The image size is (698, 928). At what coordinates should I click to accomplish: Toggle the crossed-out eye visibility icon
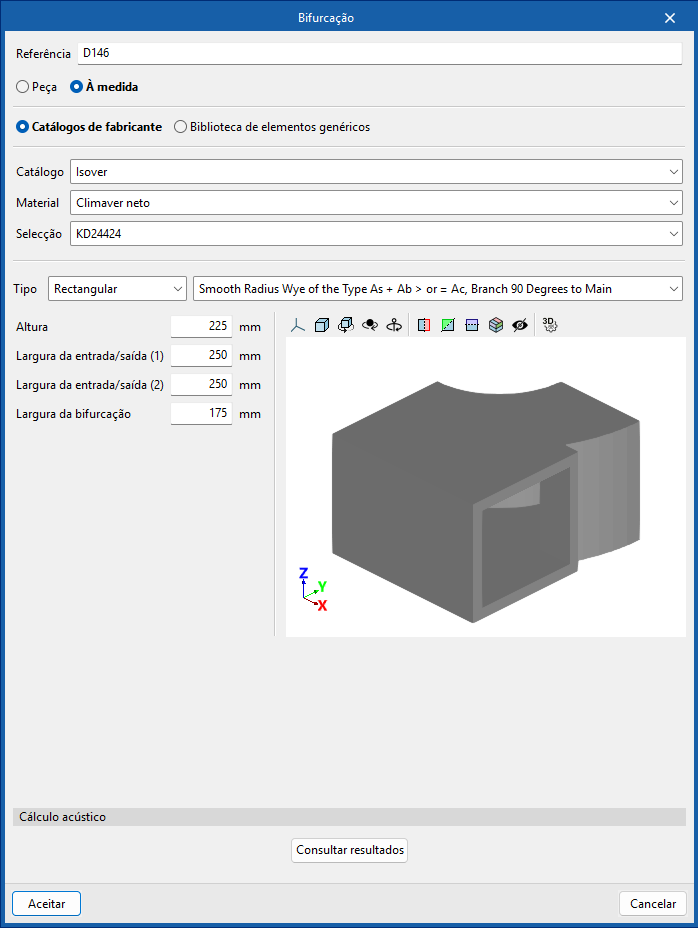[520, 325]
